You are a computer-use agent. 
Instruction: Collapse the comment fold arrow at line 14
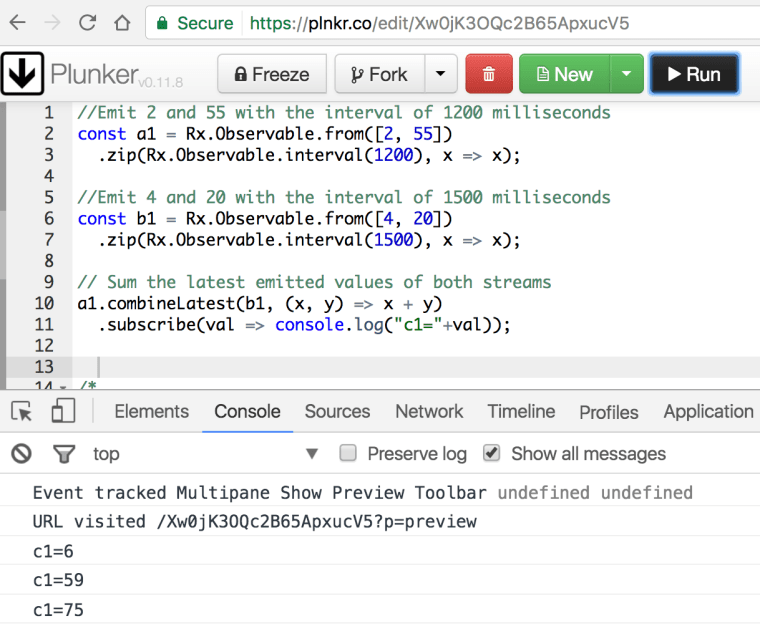tap(62, 386)
